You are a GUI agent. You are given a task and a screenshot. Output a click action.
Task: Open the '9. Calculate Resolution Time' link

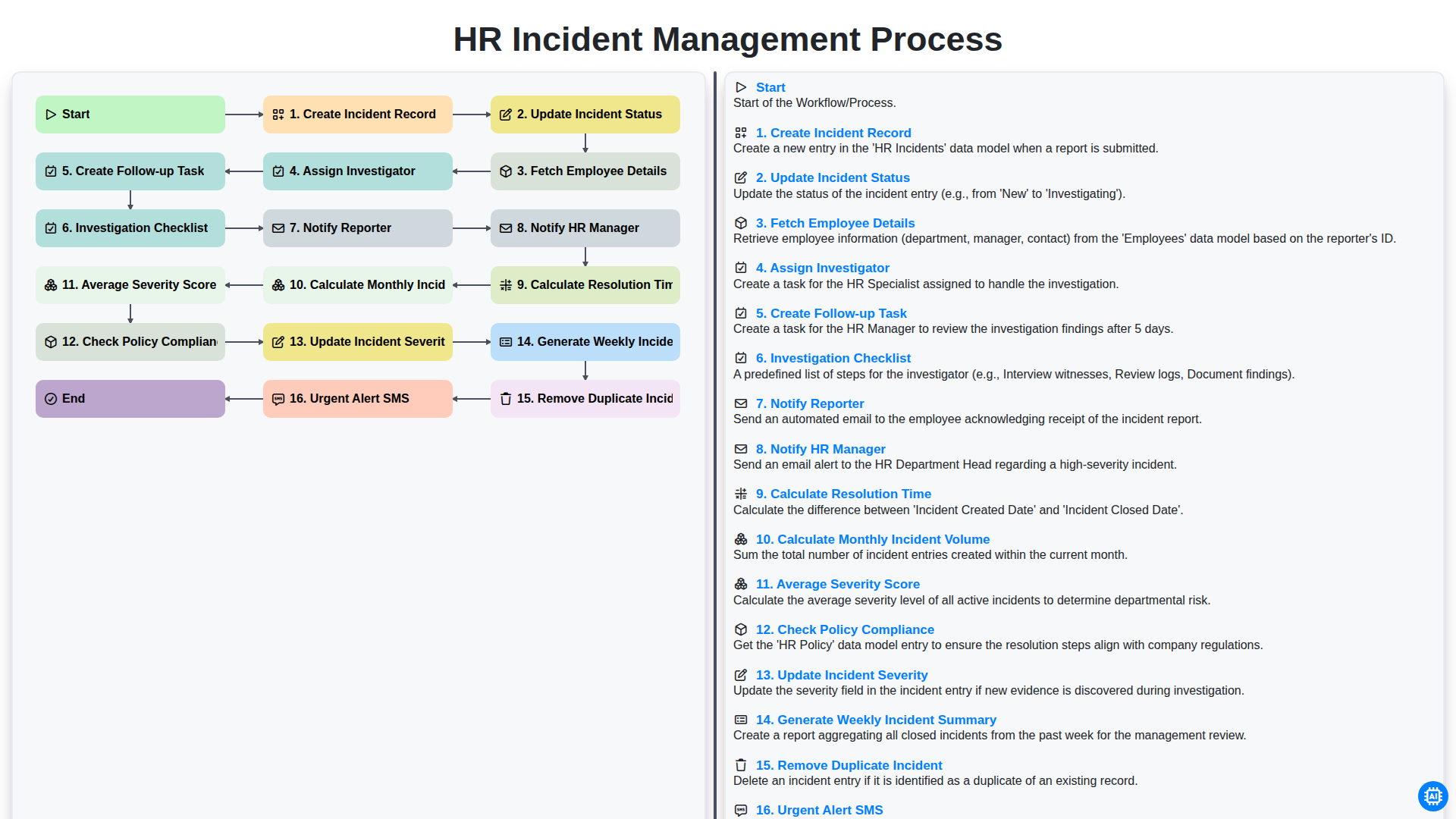tap(843, 494)
